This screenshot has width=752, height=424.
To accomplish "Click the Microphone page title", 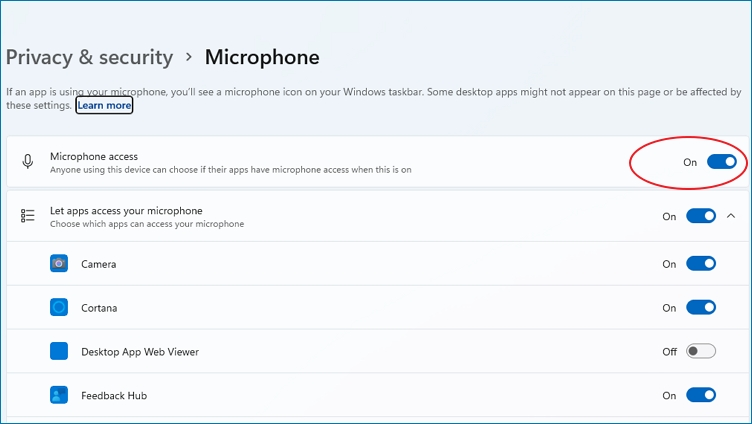I will click(x=262, y=57).
